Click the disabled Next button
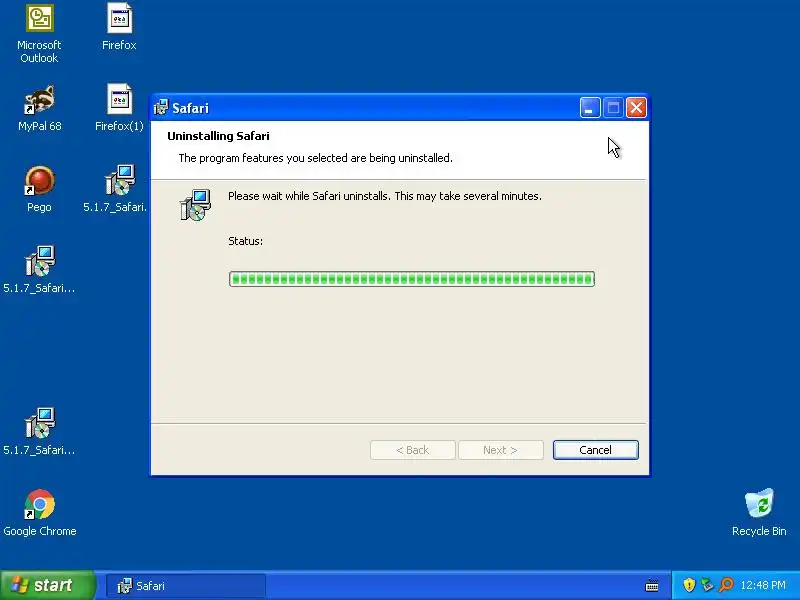800x600 pixels. point(501,450)
